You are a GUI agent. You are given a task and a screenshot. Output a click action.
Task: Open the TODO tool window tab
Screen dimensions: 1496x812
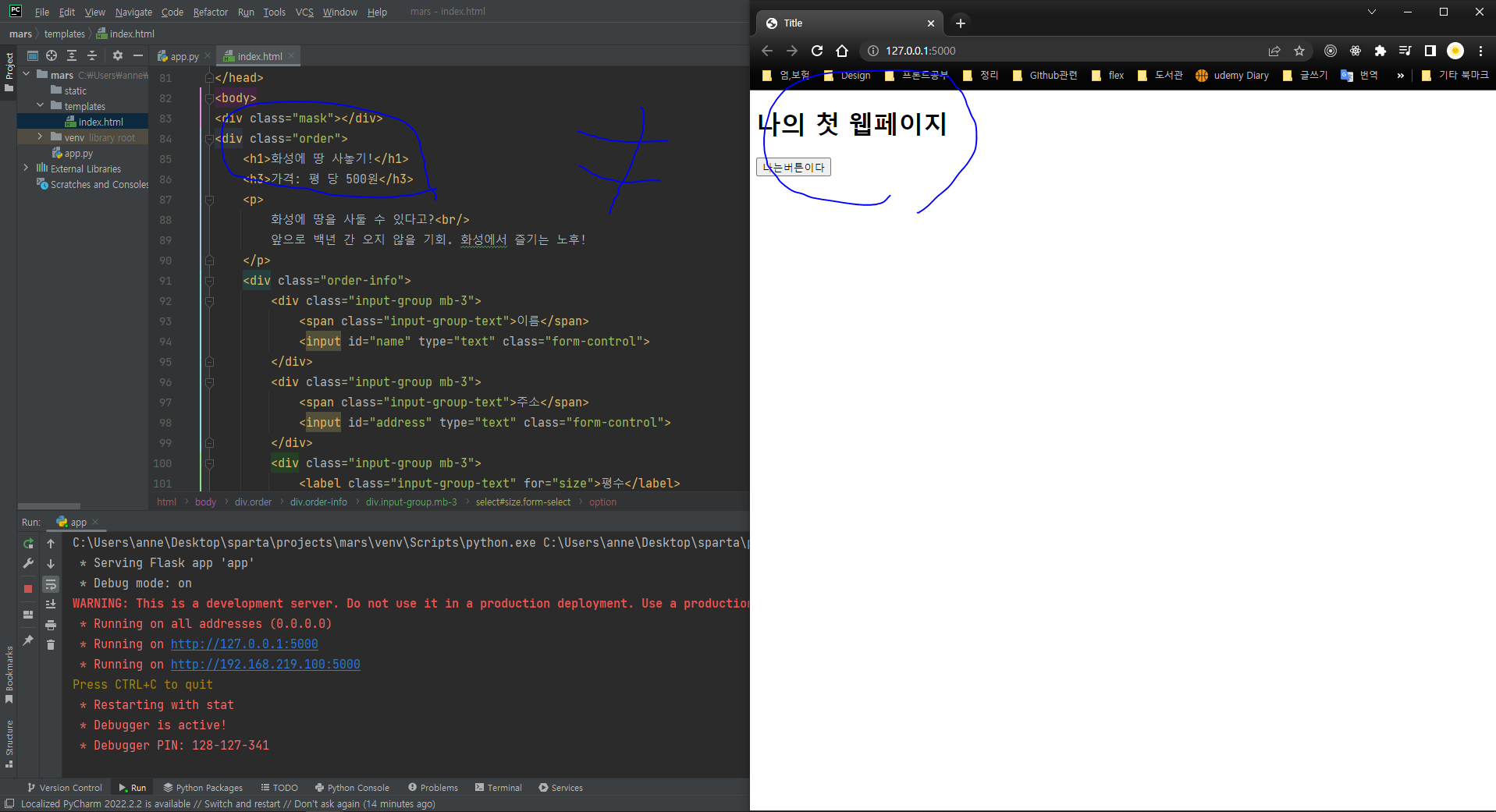pyautogui.click(x=279, y=788)
